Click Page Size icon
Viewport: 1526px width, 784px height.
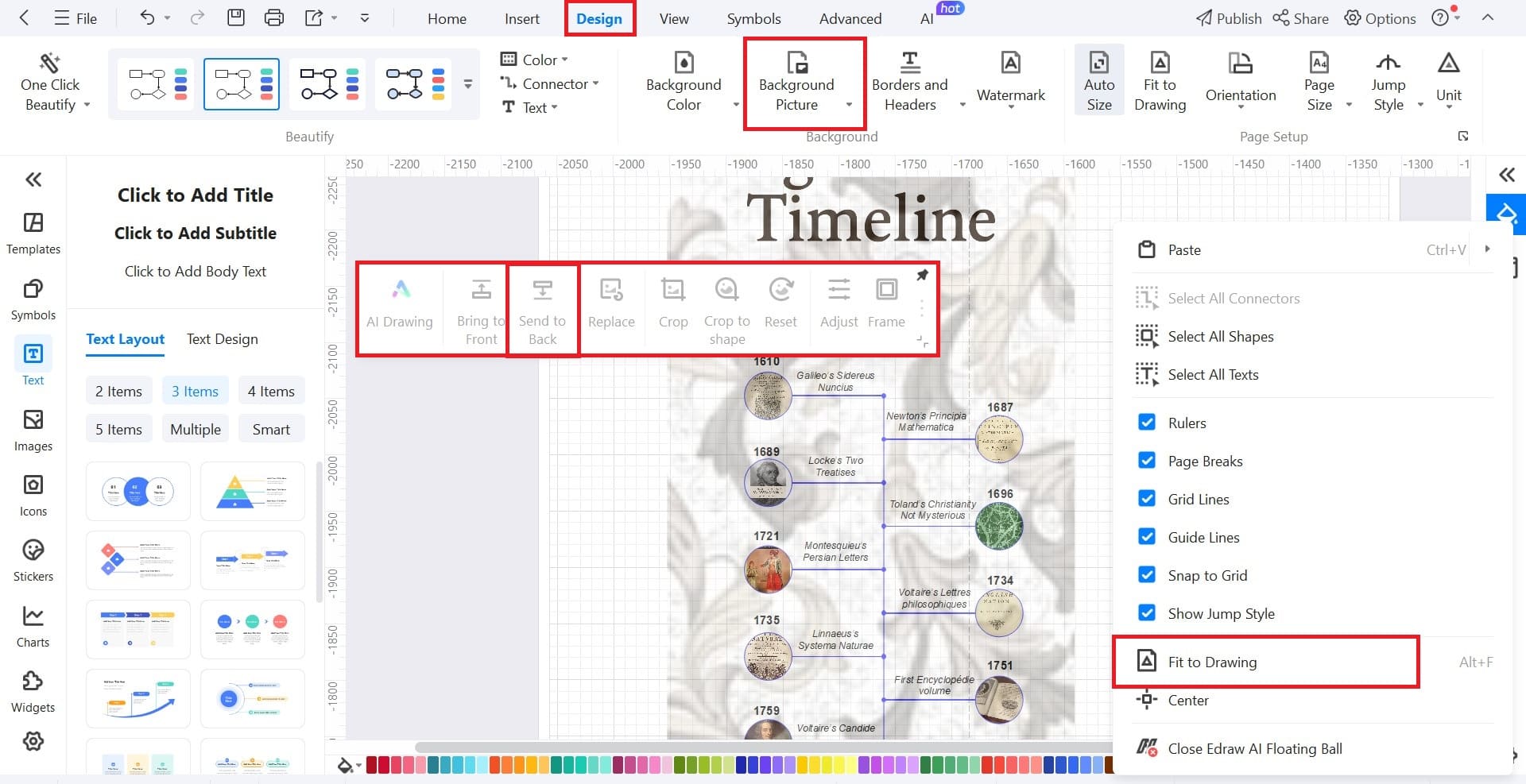tap(1319, 62)
